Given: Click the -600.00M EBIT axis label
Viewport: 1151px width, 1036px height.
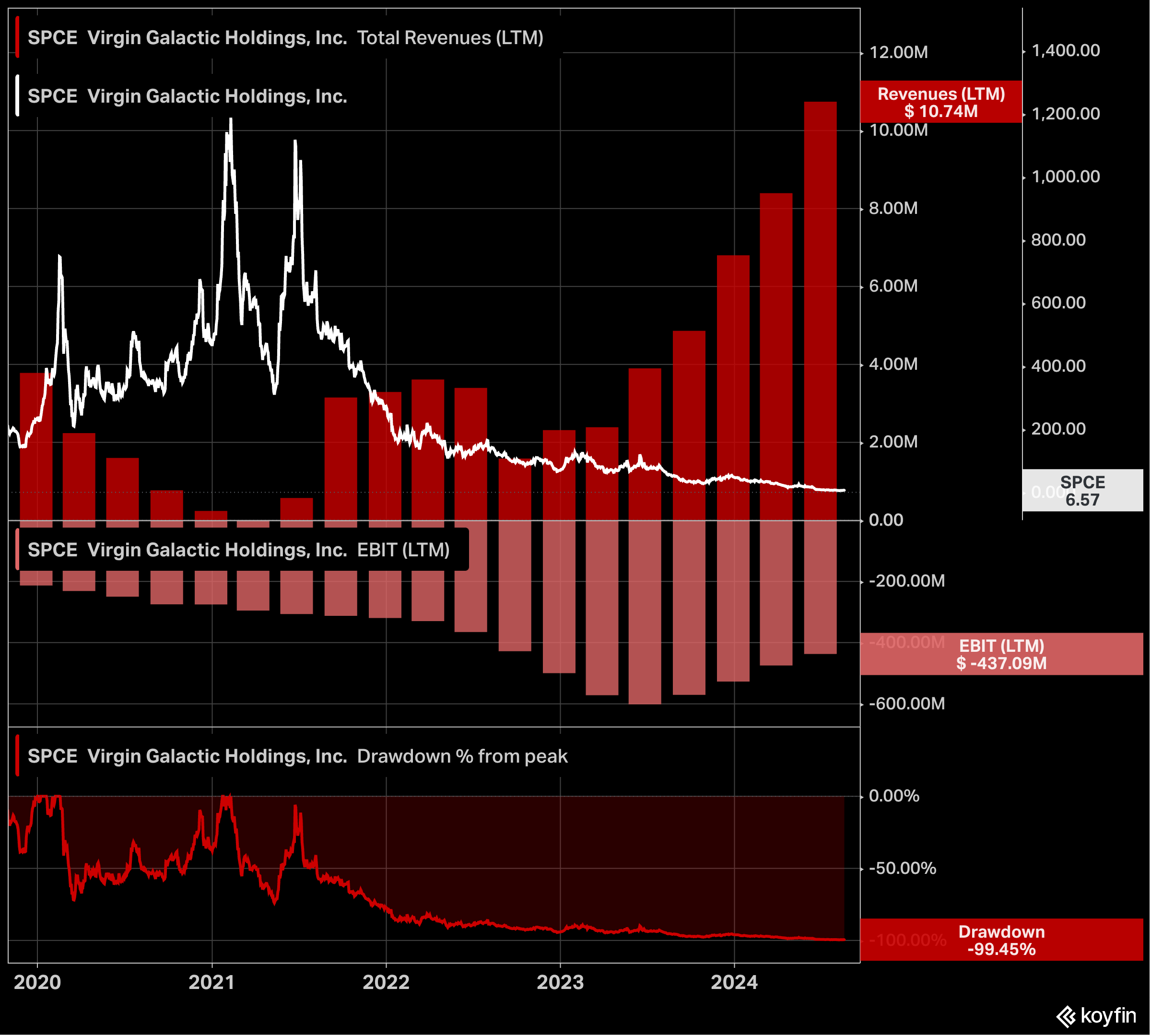Looking at the screenshot, I should (x=907, y=704).
